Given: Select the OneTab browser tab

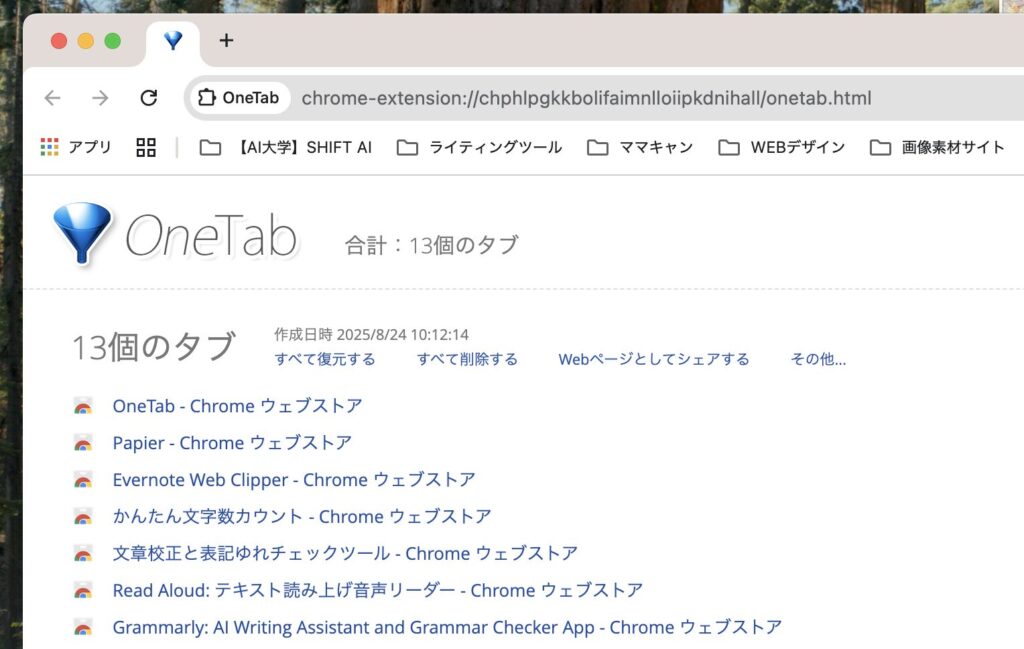Looking at the screenshot, I should pyautogui.click(x=173, y=41).
